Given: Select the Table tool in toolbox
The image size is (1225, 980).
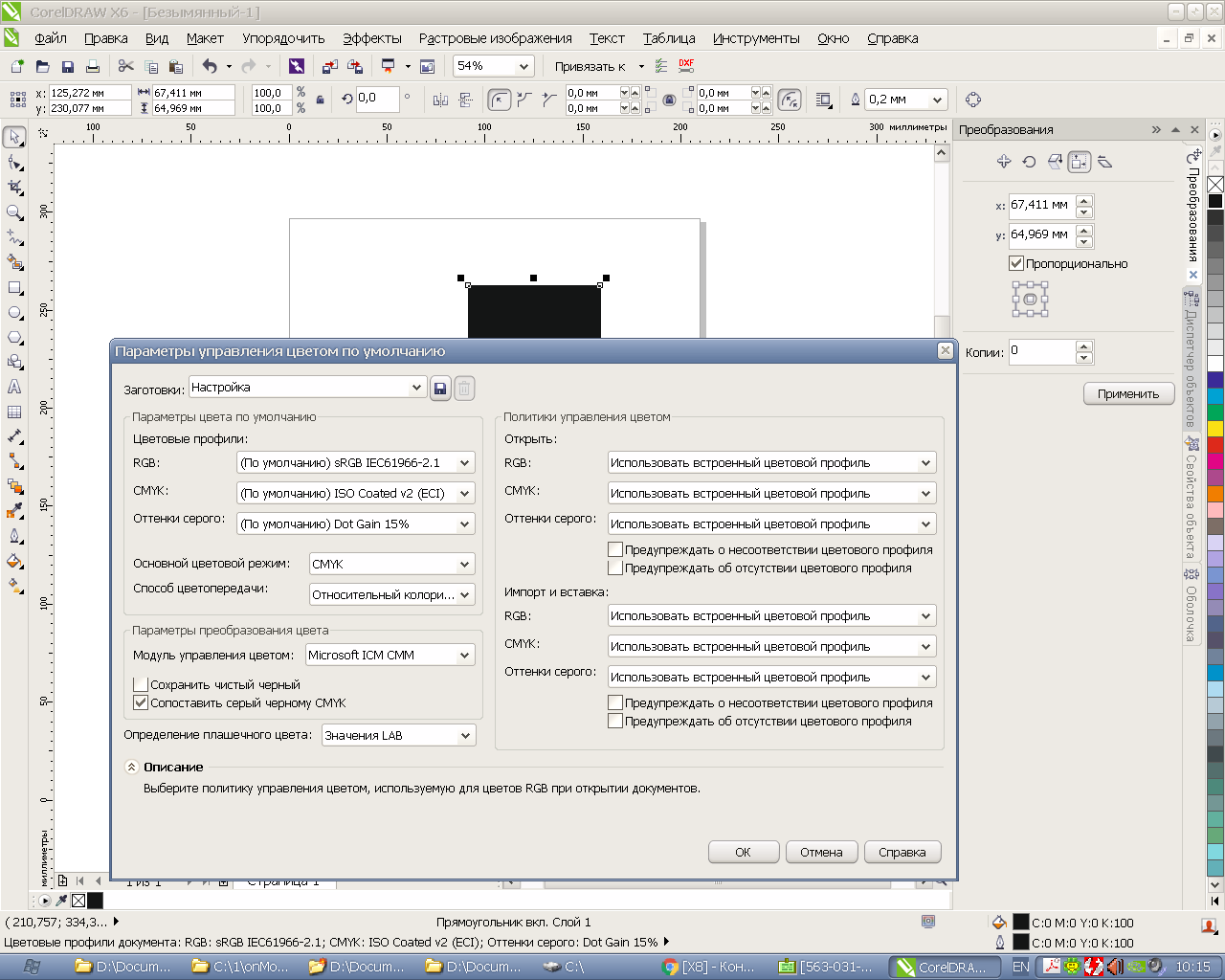Looking at the screenshot, I should (x=14, y=412).
